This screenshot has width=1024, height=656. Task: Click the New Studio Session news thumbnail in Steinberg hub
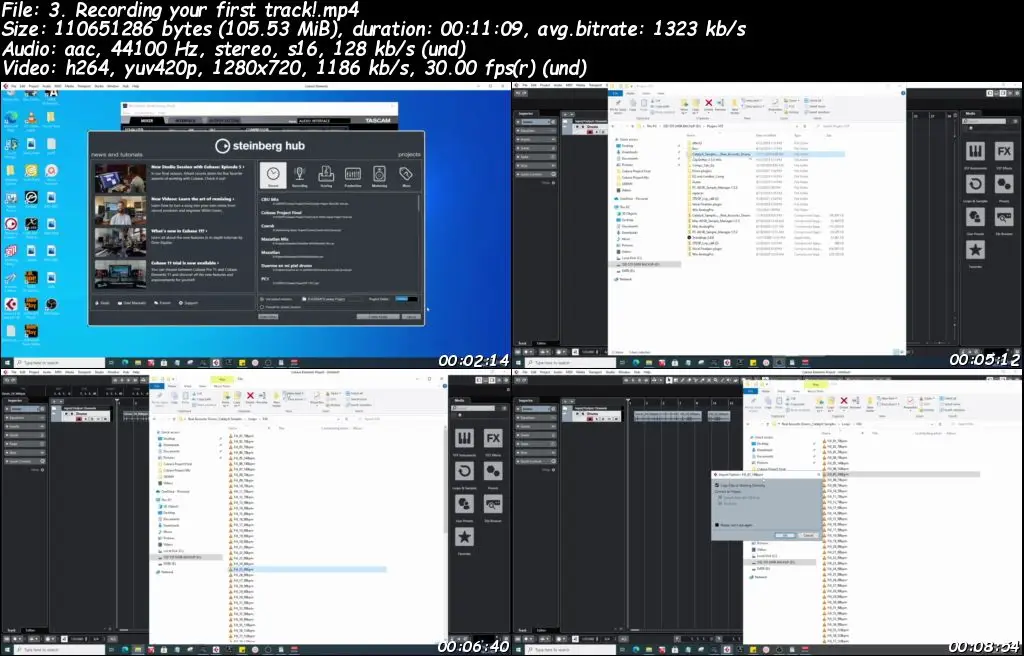pos(120,178)
